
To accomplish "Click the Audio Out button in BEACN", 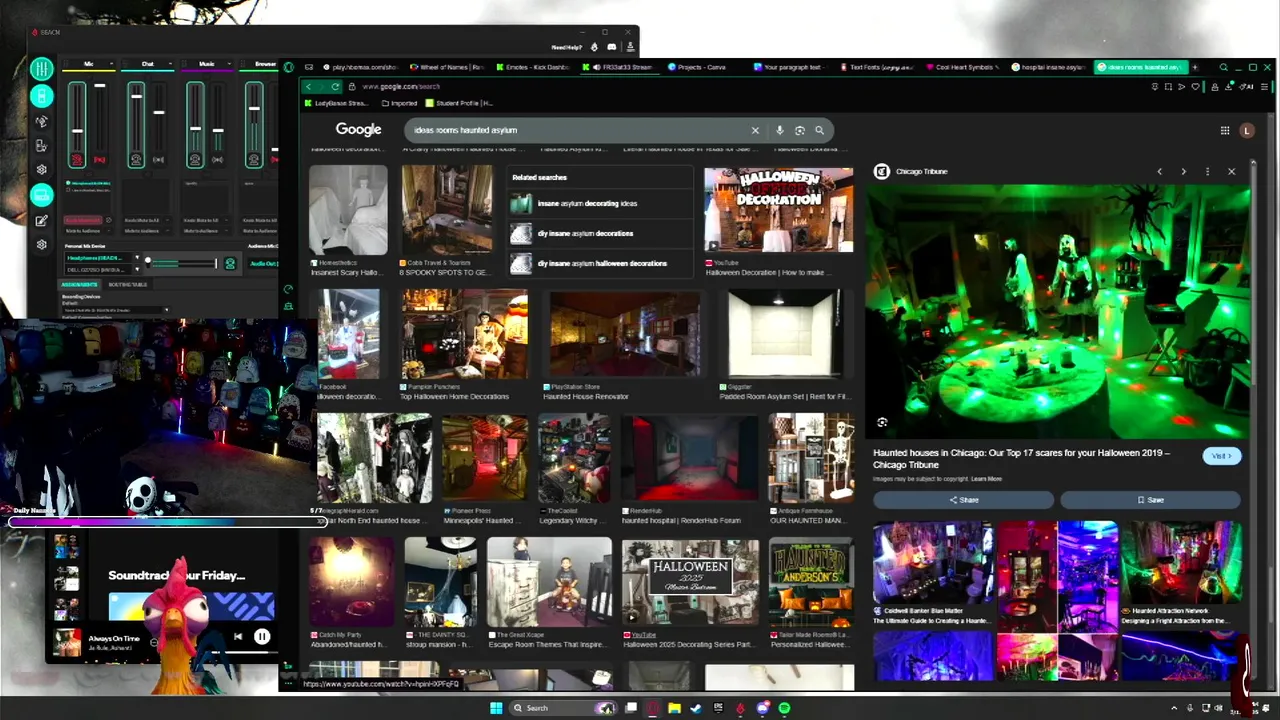I will click(x=263, y=263).
